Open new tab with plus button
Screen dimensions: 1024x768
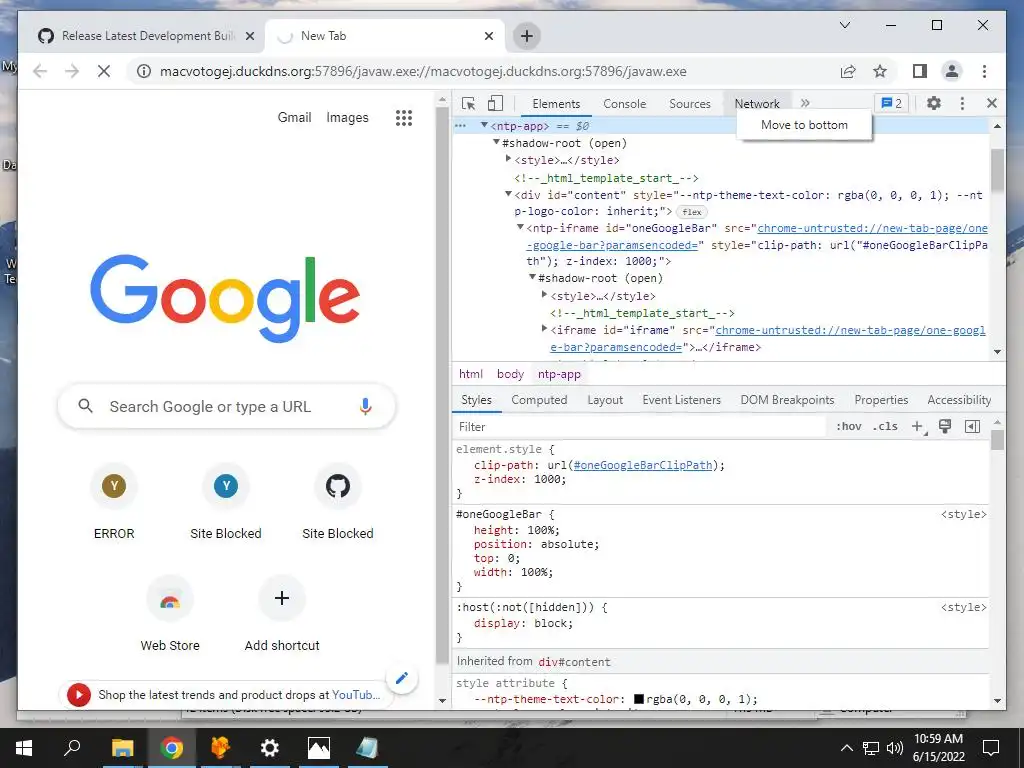pos(526,36)
